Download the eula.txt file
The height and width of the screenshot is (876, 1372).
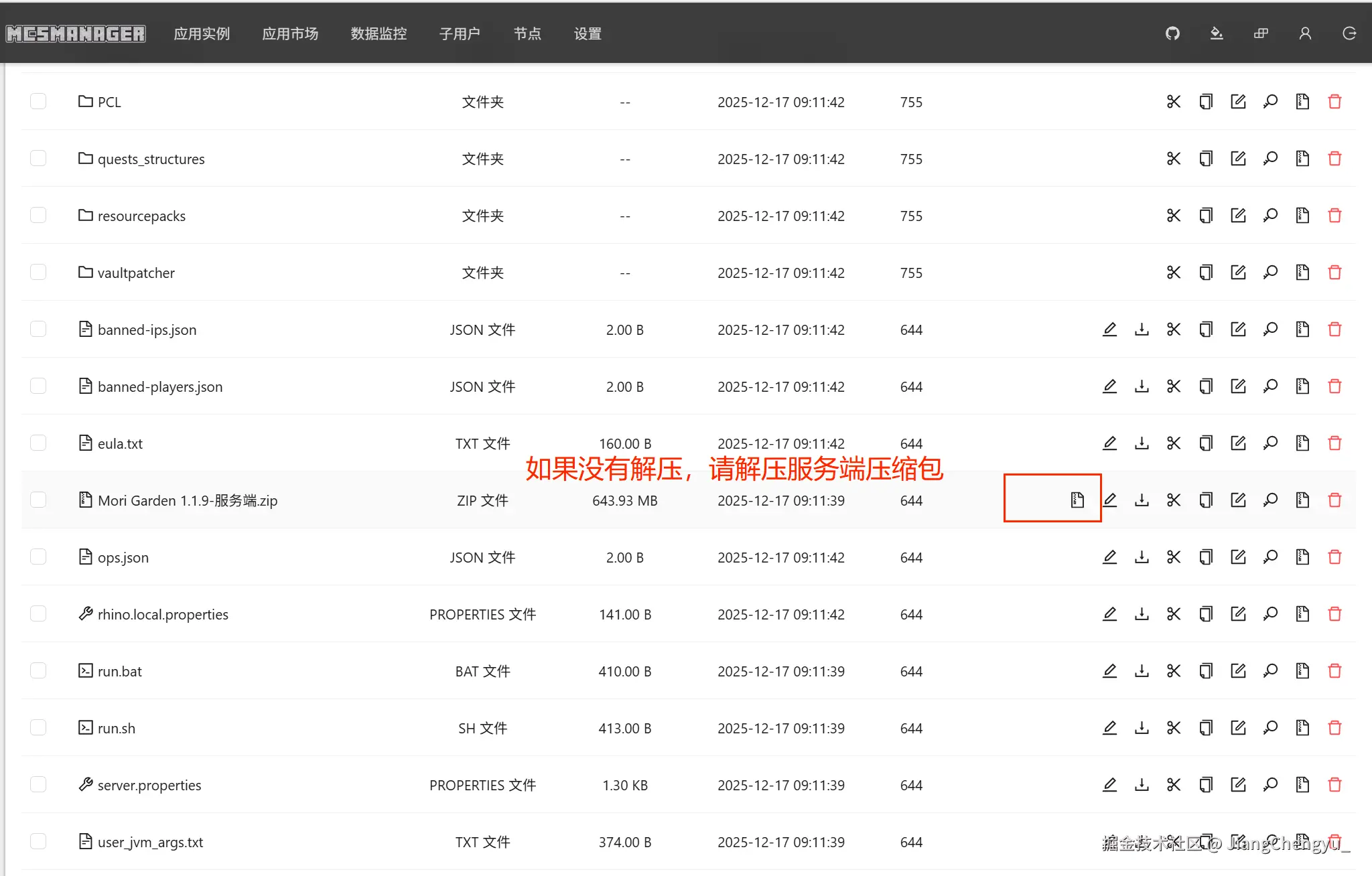(x=1142, y=443)
